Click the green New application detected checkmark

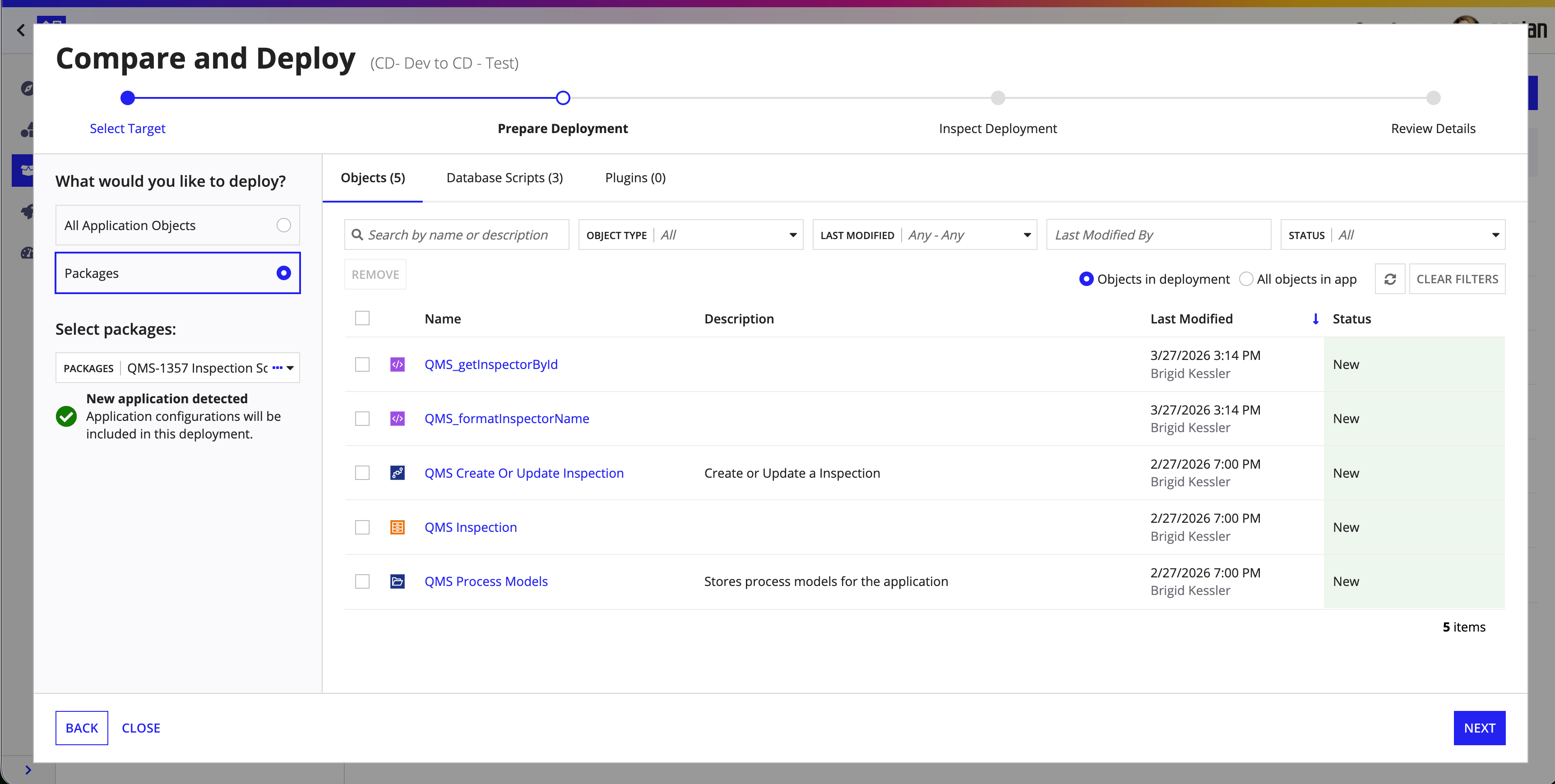coord(66,416)
